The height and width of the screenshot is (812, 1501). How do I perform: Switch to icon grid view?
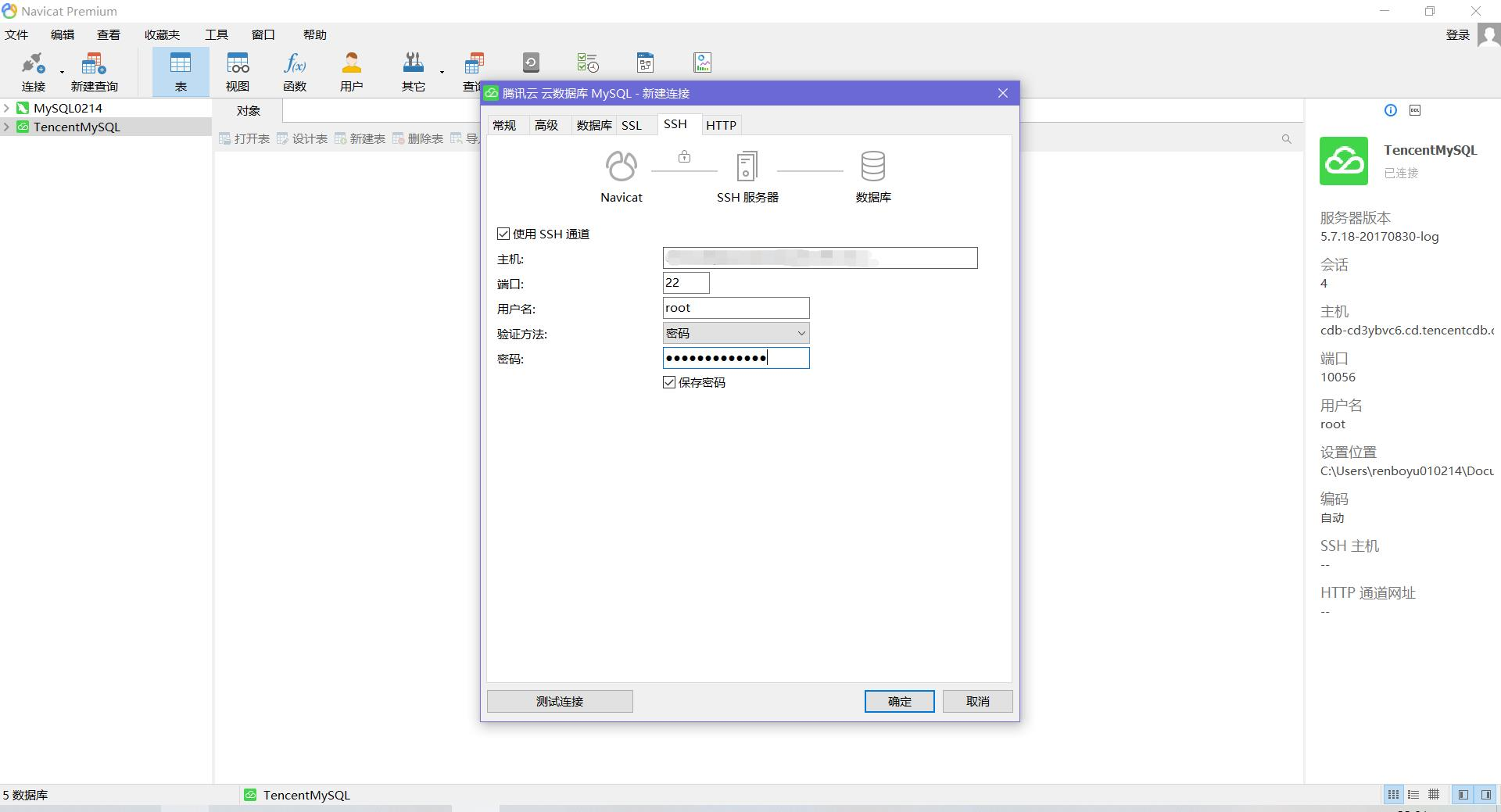(1393, 795)
